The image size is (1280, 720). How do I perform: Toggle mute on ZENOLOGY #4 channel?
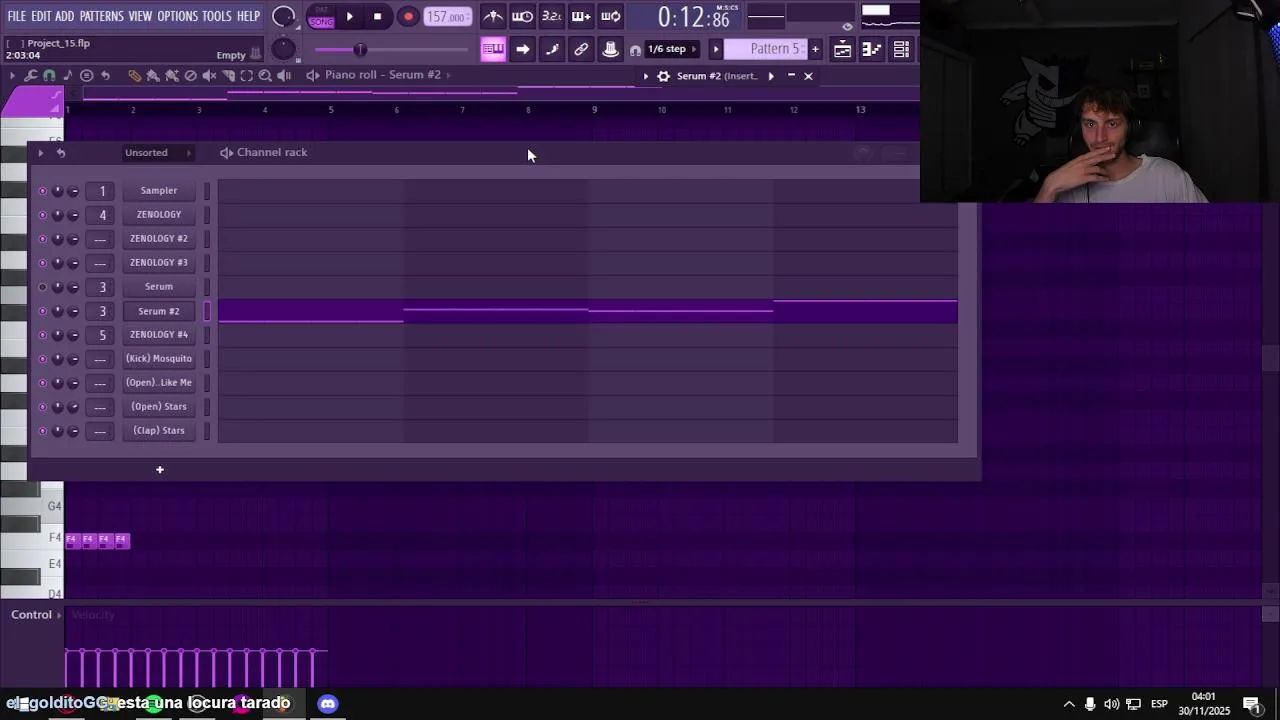(x=42, y=335)
